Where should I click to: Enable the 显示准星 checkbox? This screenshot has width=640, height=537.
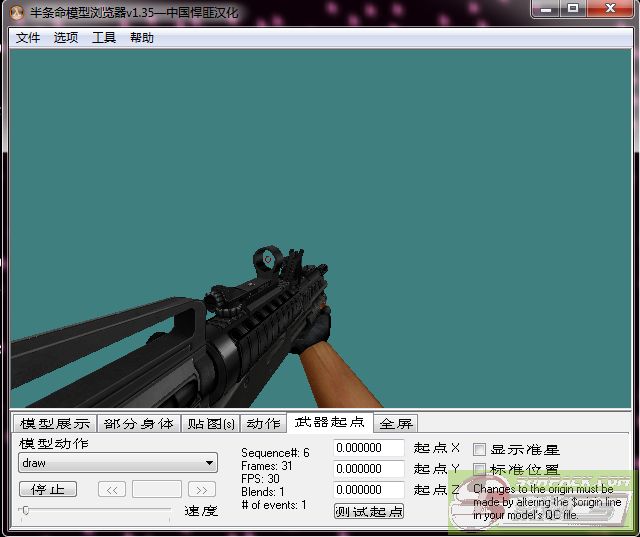pyautogui.click(x=479, y=450)
